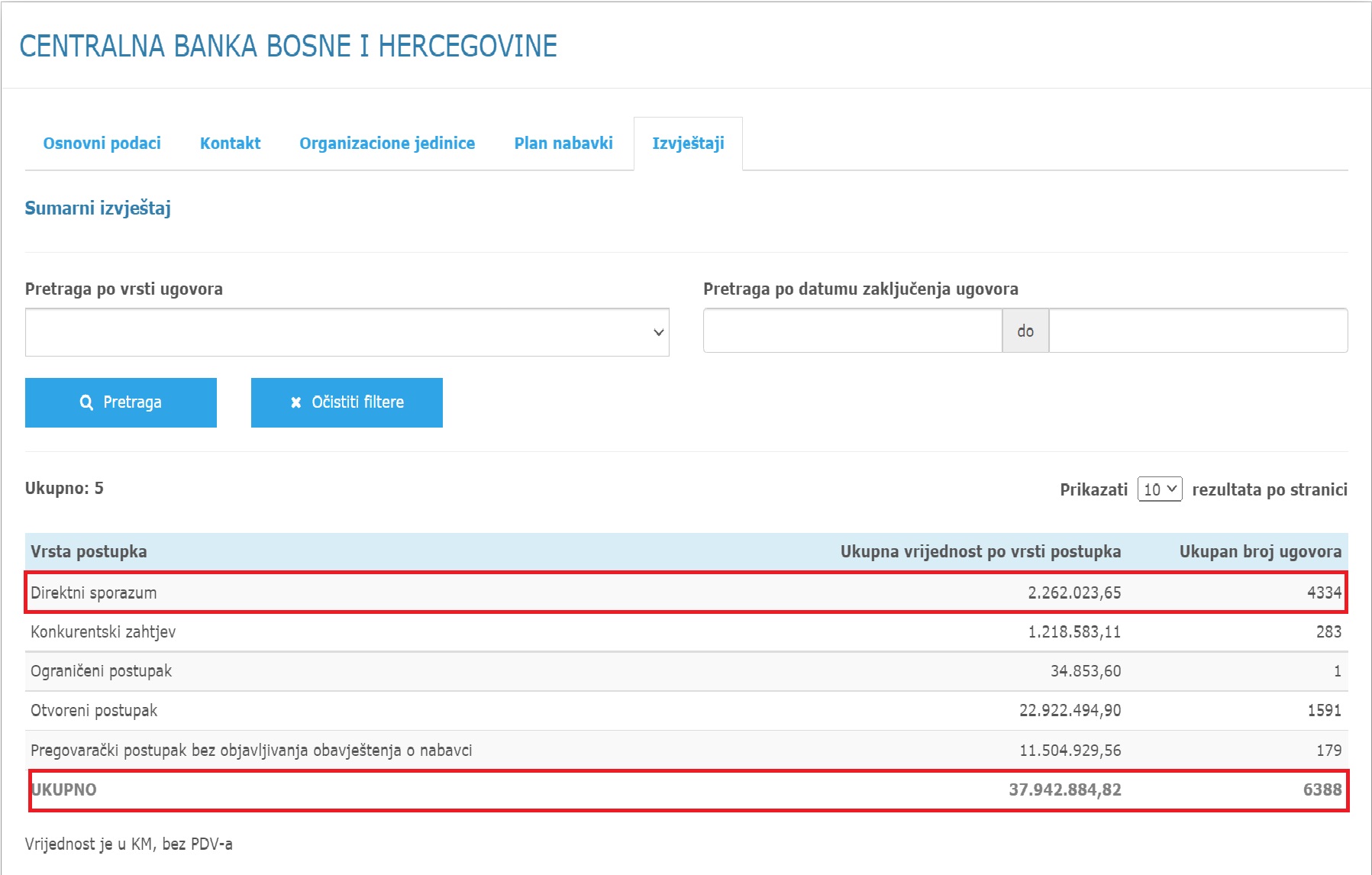Click contract count 4334
Viewport: 1372px width, 875px height.
[x=1324, y=592]
